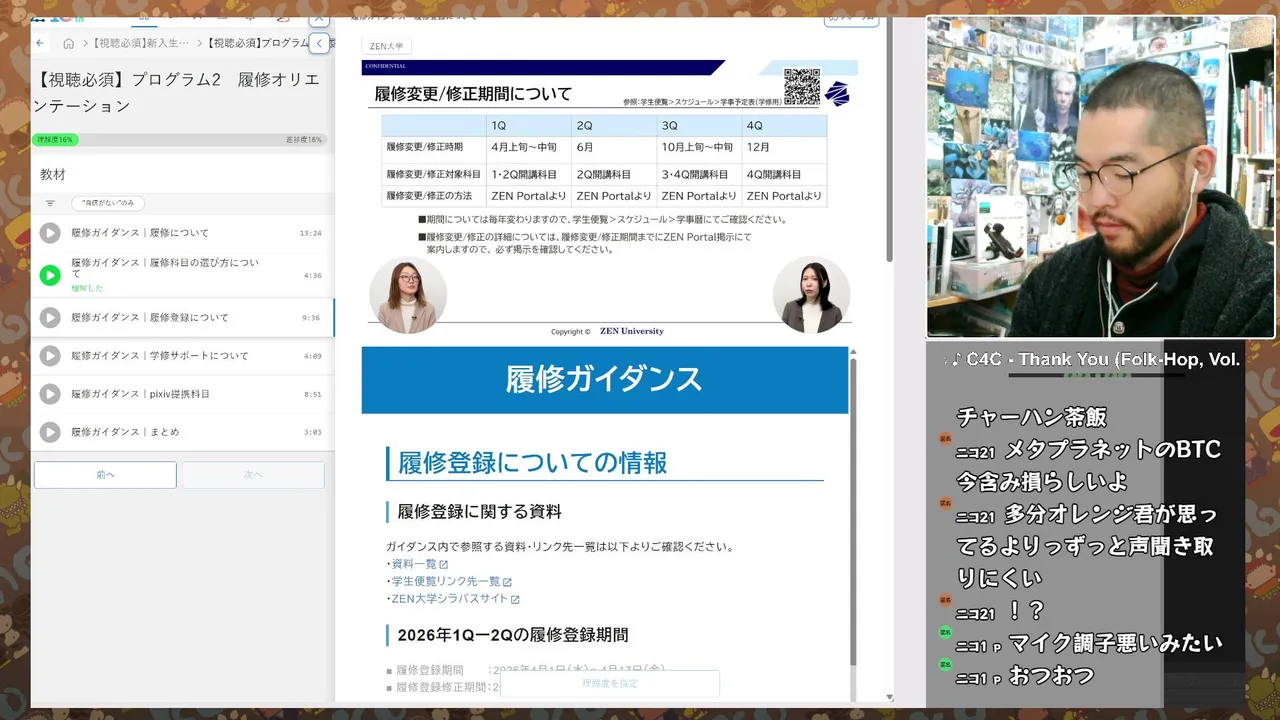The width and height of the screenshot is (1280, 720).
Task: Play 履修ガイダンス|pixiv提携科目 lesson
Action: tap(50, 394)
